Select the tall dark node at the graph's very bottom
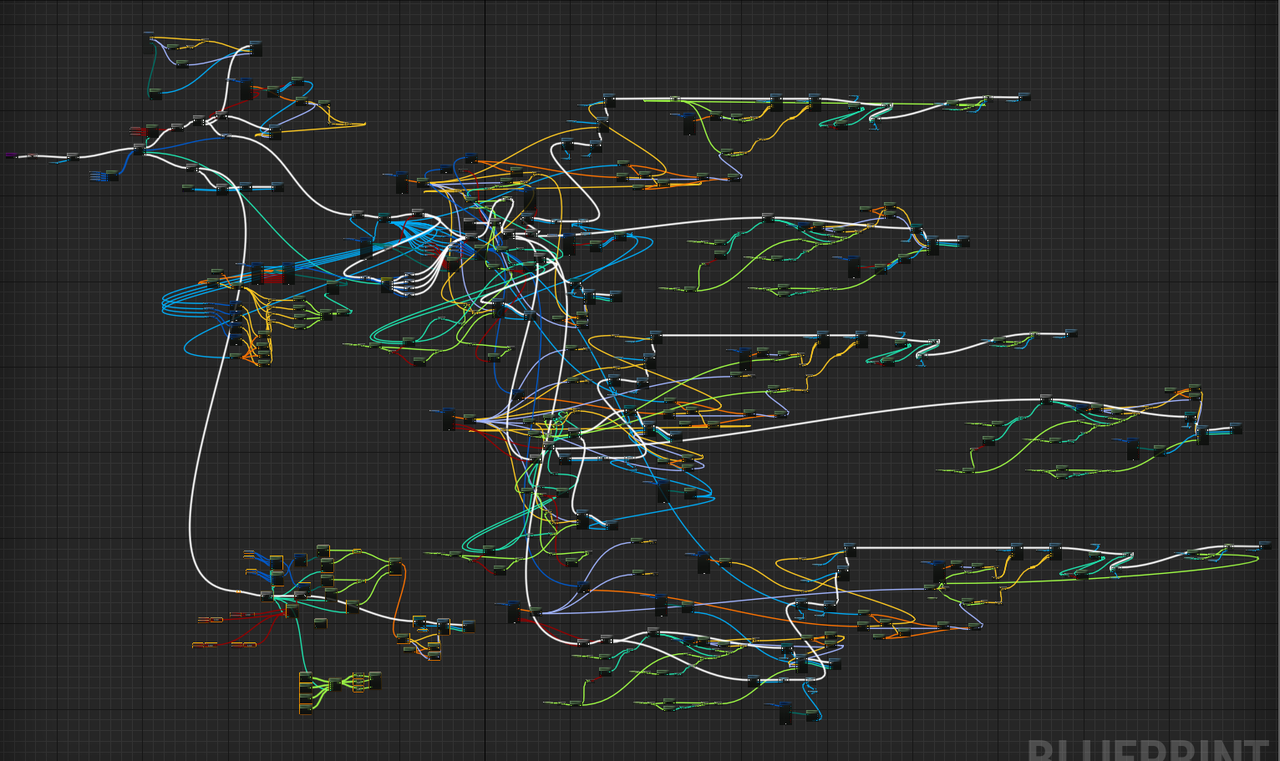The width and height of the screenshot is (1280, 761). click(x=785, y=714)
